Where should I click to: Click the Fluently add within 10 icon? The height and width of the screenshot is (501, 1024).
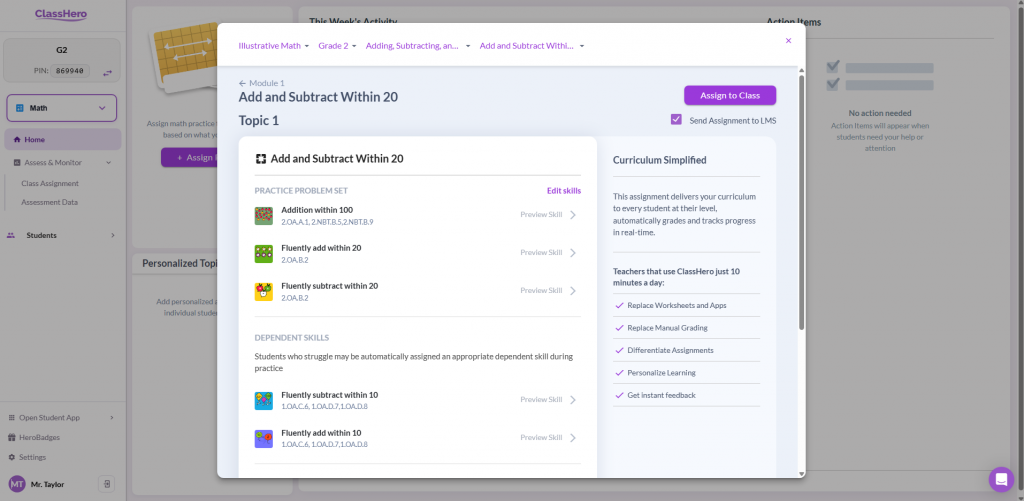(x=264, y=438)
